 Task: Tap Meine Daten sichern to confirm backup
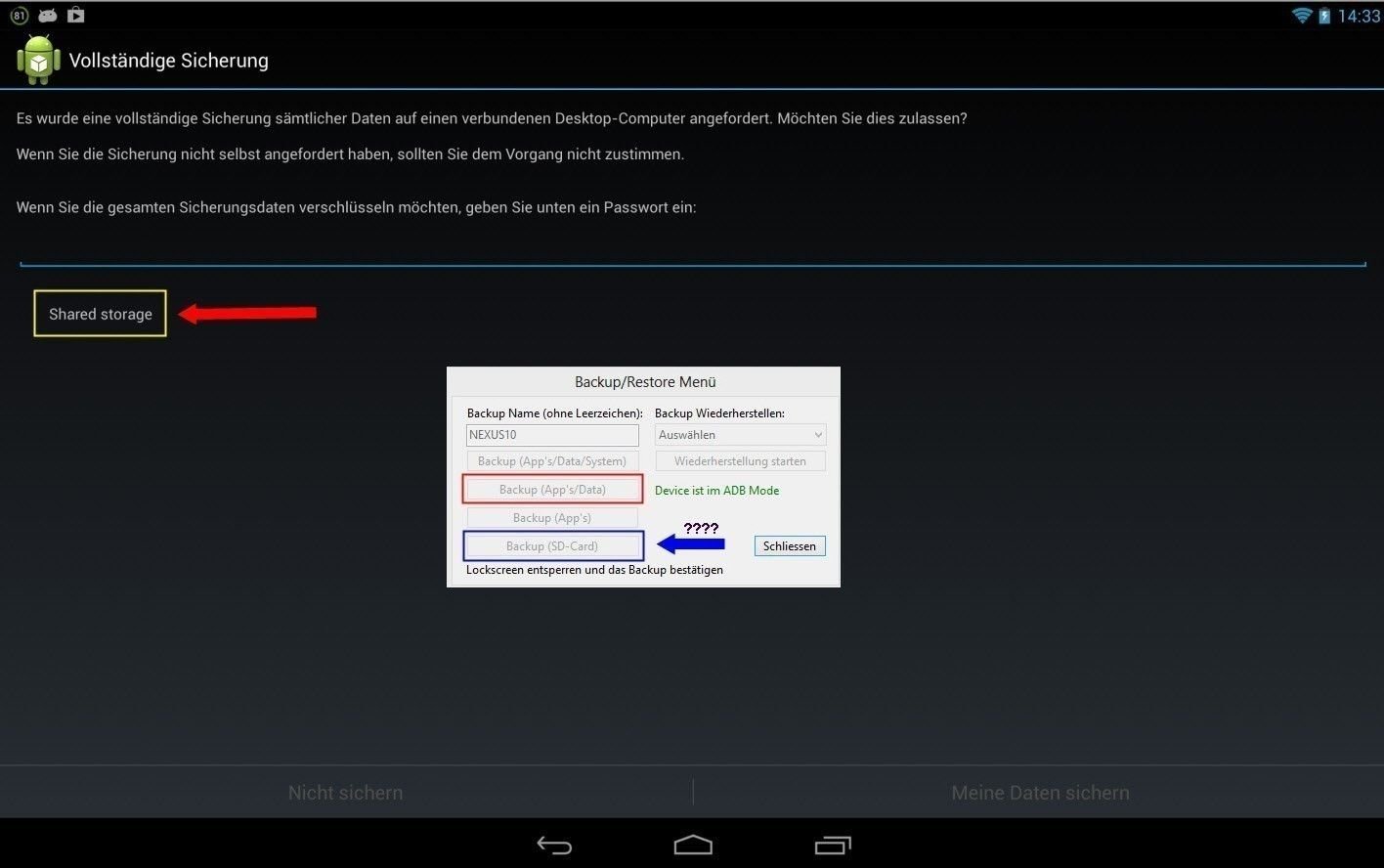click(1040, 793)
